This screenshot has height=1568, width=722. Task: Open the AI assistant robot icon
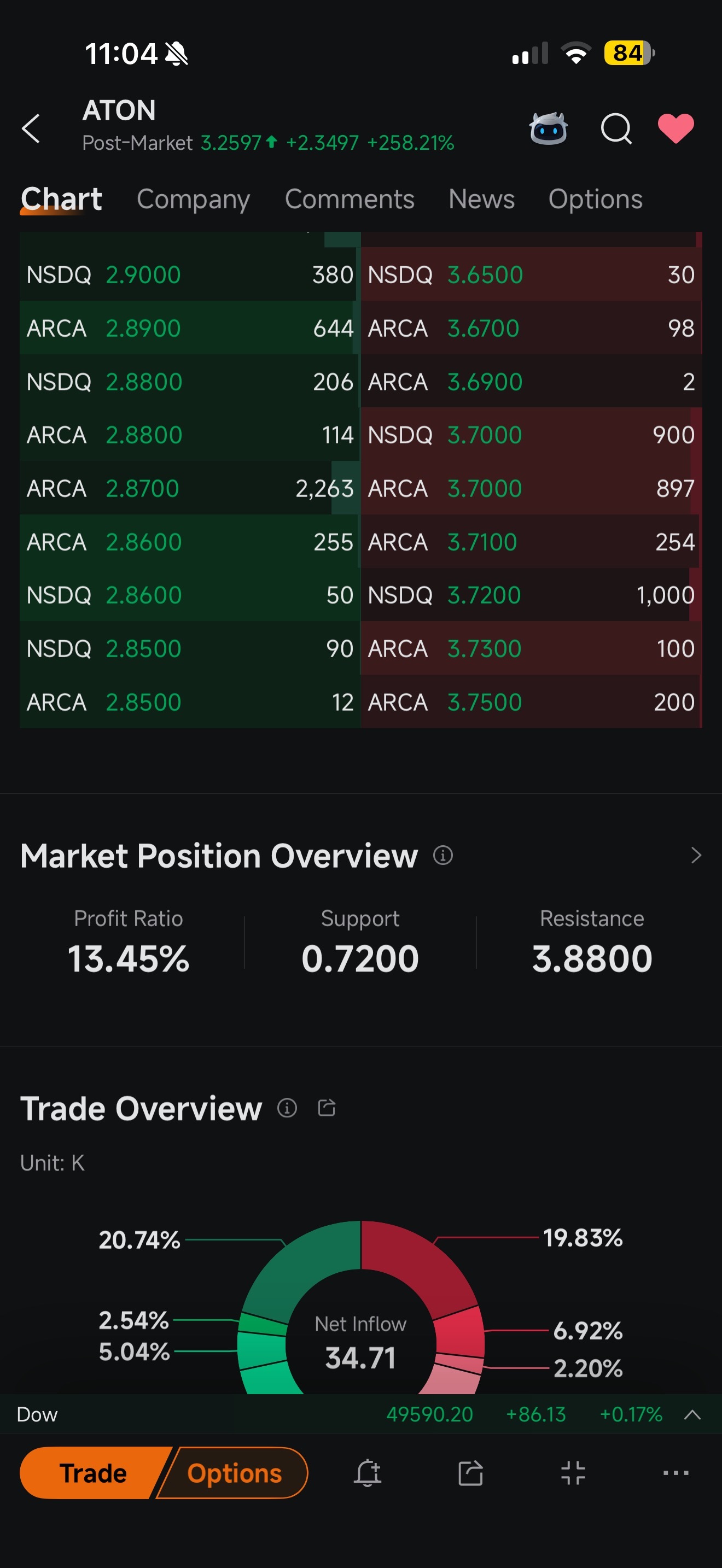[x=549, y=128]
